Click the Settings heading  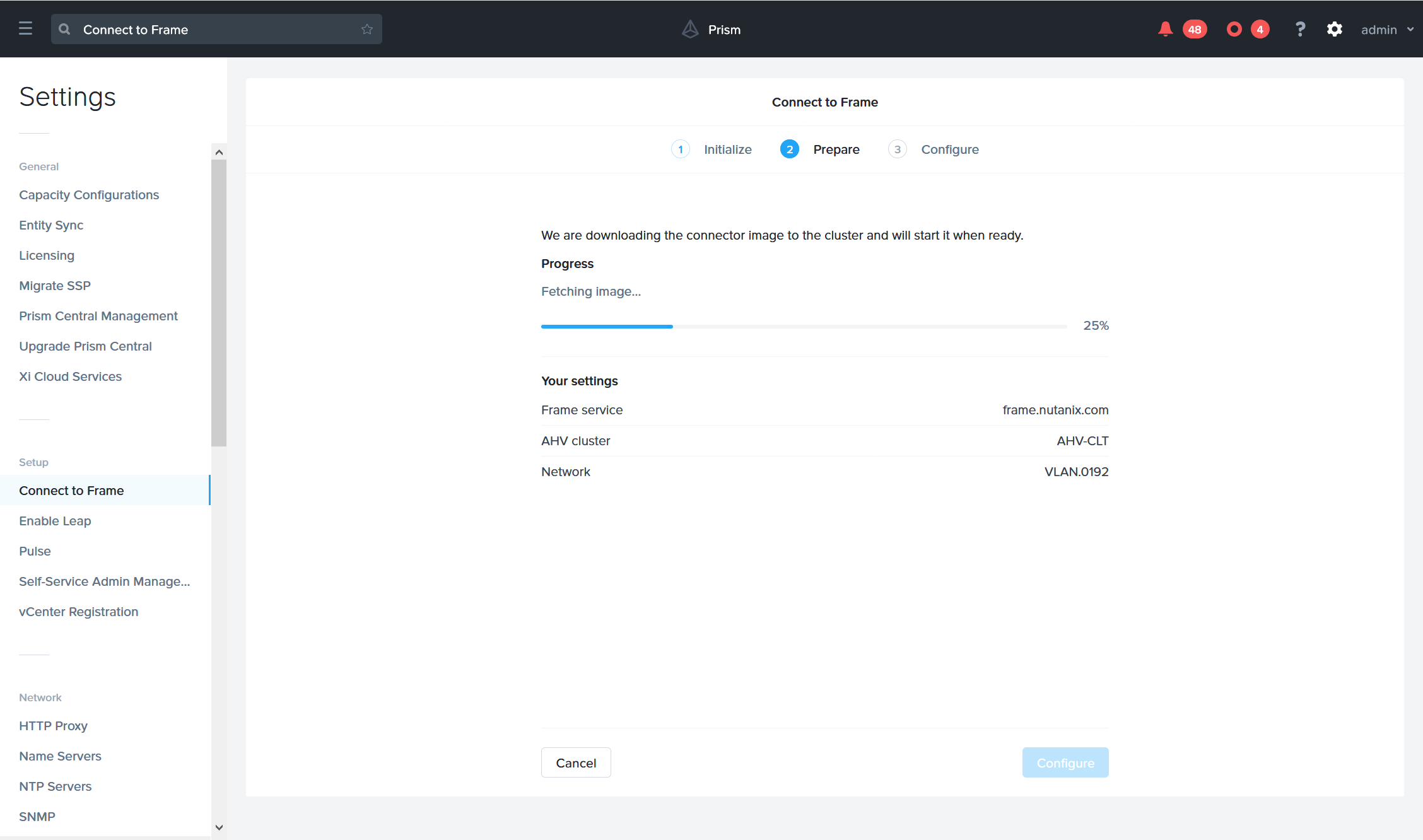pyautogui.click(x=67, y=97)
